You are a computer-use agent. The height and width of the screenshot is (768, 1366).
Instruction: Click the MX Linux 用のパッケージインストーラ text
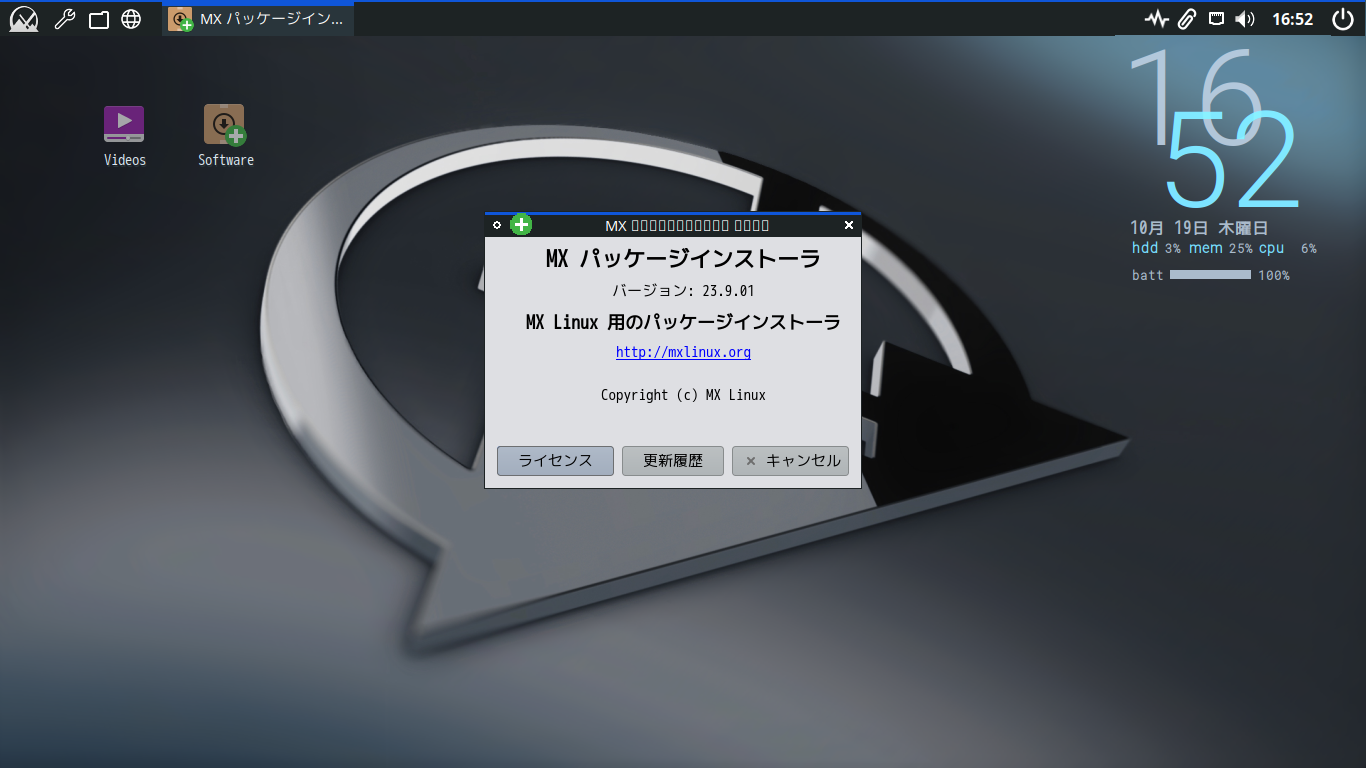683,322
